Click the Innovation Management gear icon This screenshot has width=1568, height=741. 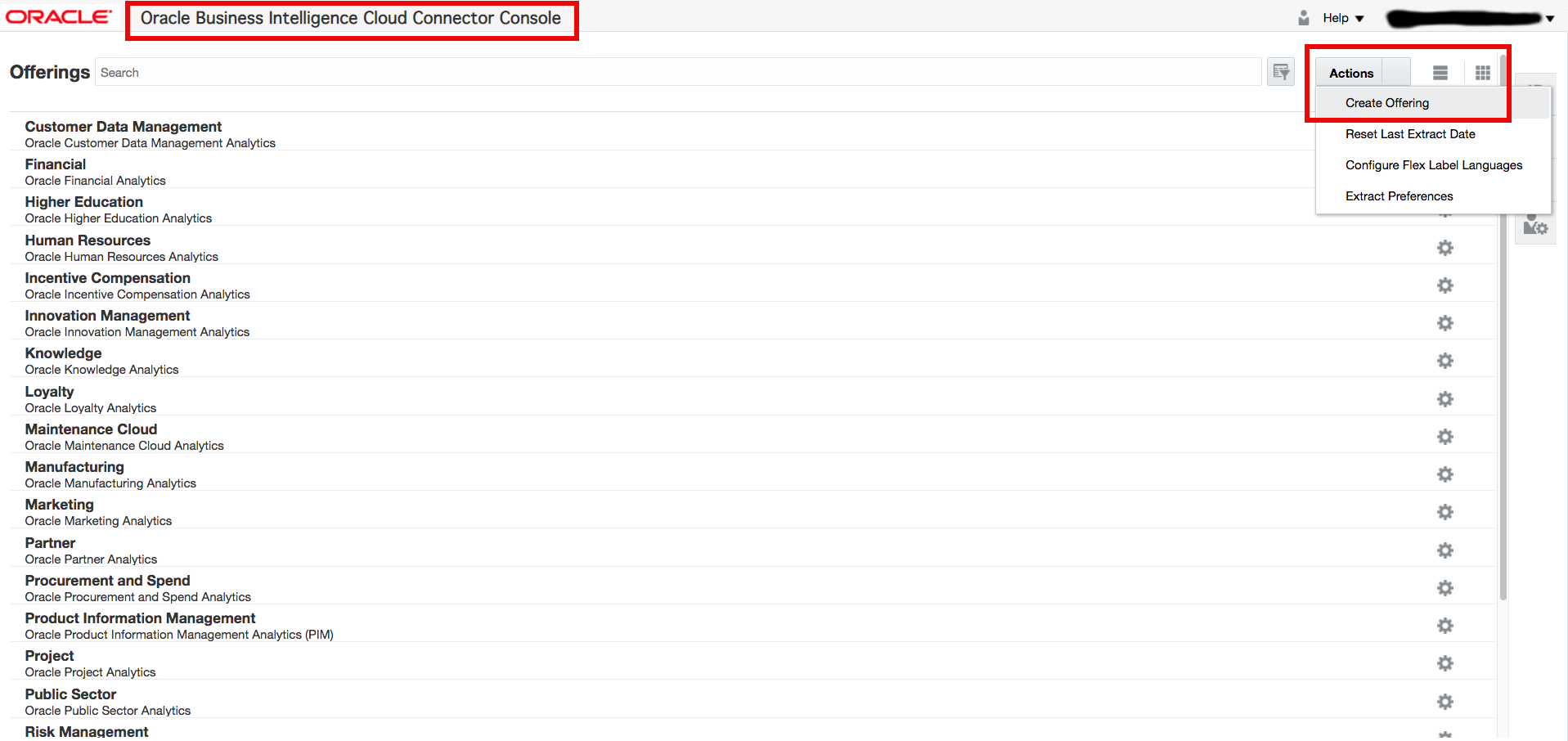click(1445, 323)
